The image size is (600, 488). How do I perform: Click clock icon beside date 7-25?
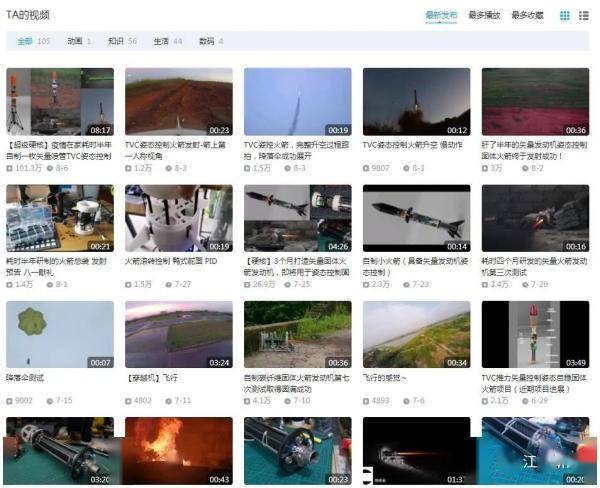click(x=287, y=284)
